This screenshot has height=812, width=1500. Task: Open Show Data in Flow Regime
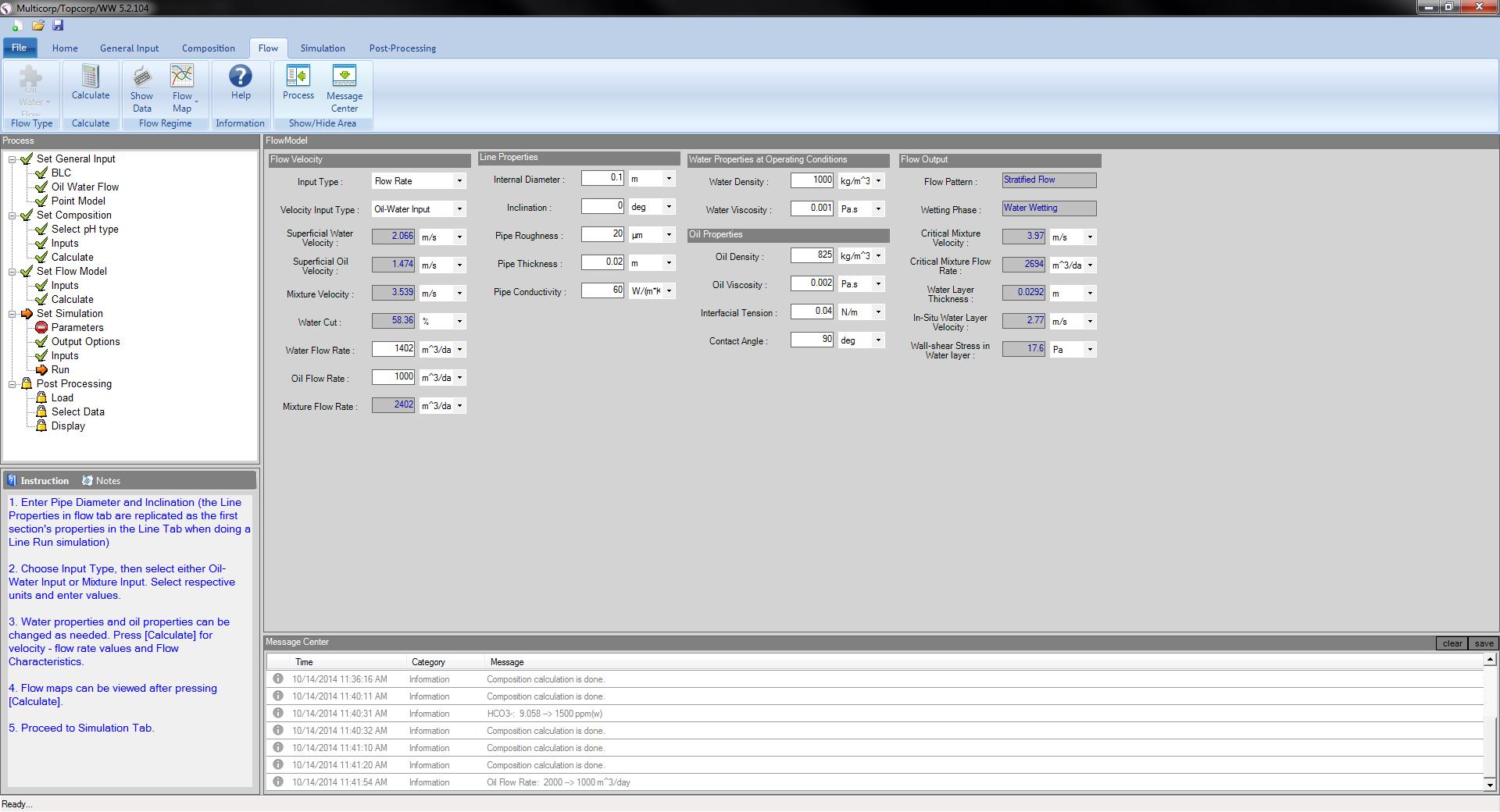pyautogui.click(x=141, y=88)
